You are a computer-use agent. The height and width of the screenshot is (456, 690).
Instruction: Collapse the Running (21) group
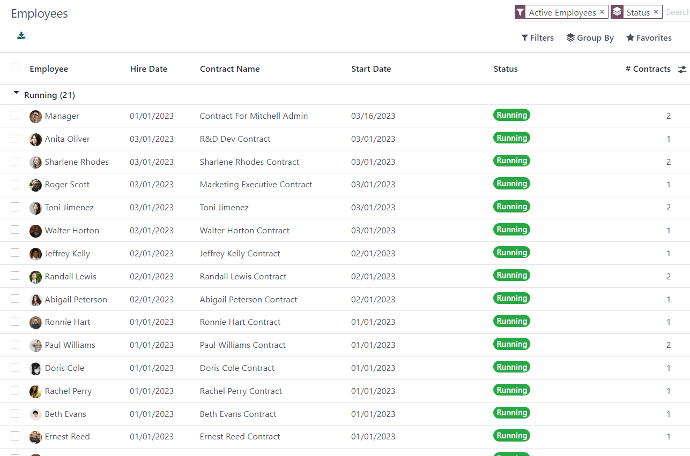tap(16, 95)
